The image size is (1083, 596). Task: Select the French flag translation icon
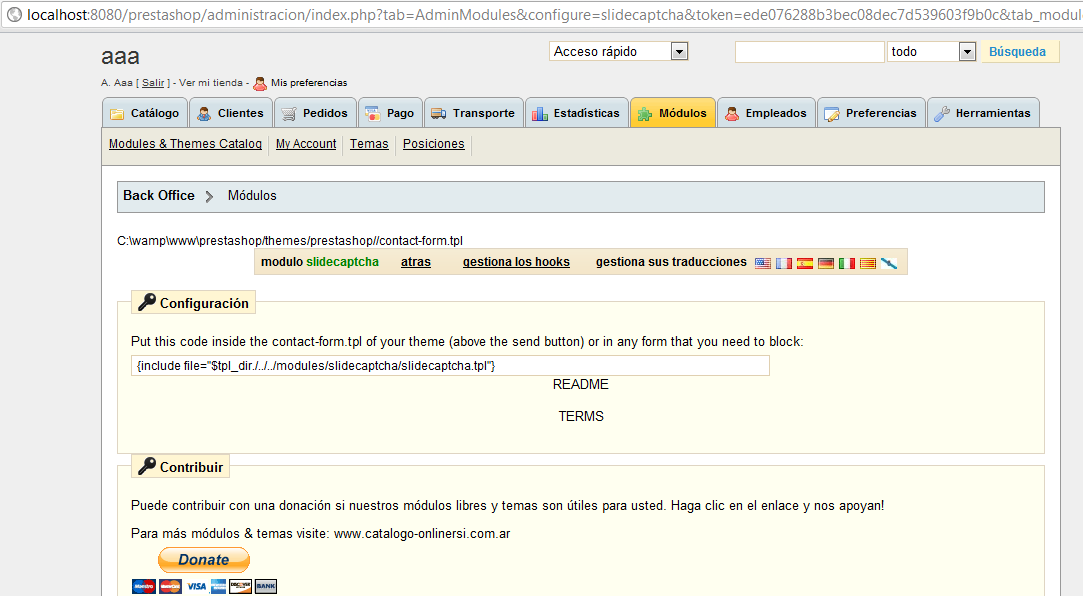pos(784,263)
